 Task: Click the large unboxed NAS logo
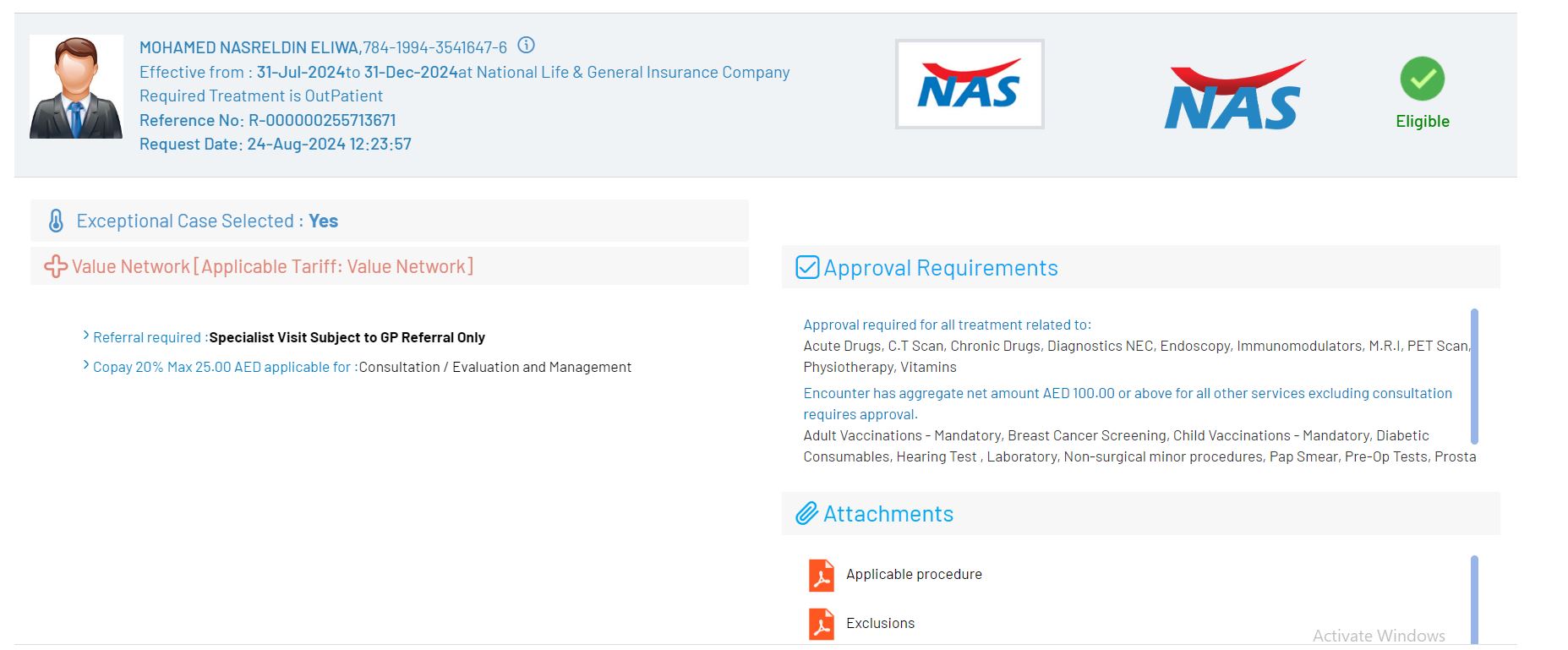click(x=1233, y=96)
